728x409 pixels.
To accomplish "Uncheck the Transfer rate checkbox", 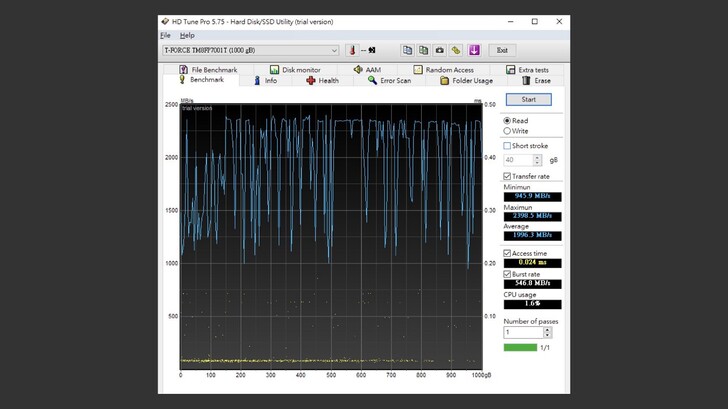I will [508, 176].
